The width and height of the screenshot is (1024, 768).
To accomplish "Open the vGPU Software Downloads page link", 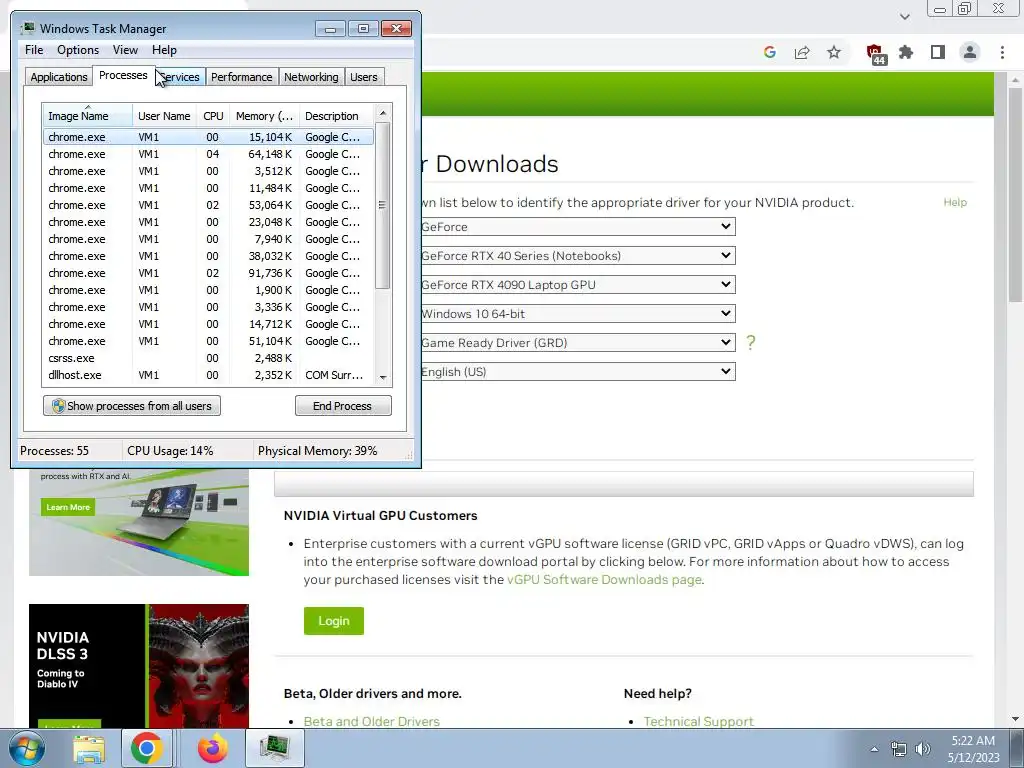I will point(604,579).
